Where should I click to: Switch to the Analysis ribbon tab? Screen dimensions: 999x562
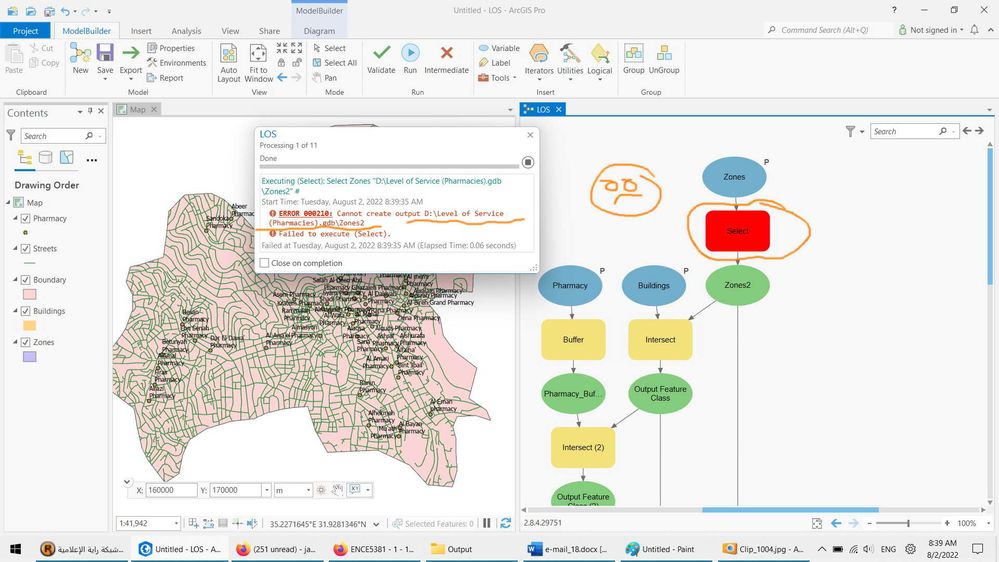tap(186, 31)
